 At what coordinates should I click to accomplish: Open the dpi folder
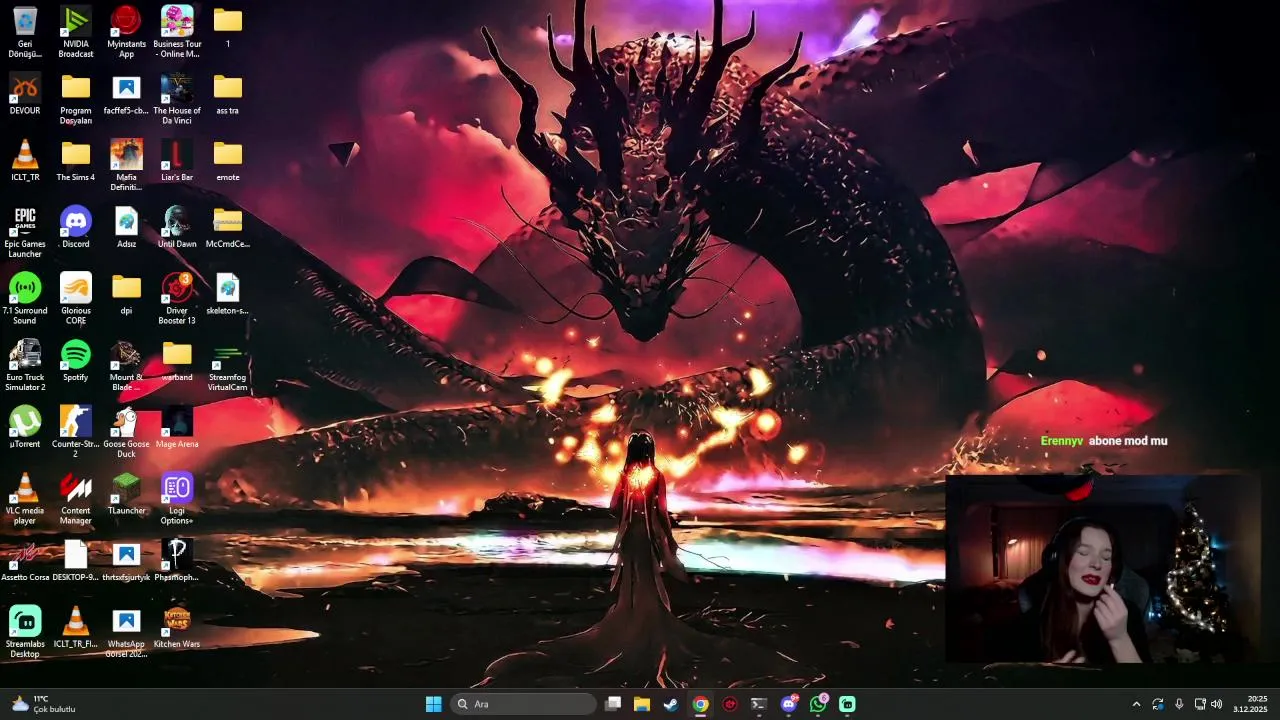[x=126, y=293]
